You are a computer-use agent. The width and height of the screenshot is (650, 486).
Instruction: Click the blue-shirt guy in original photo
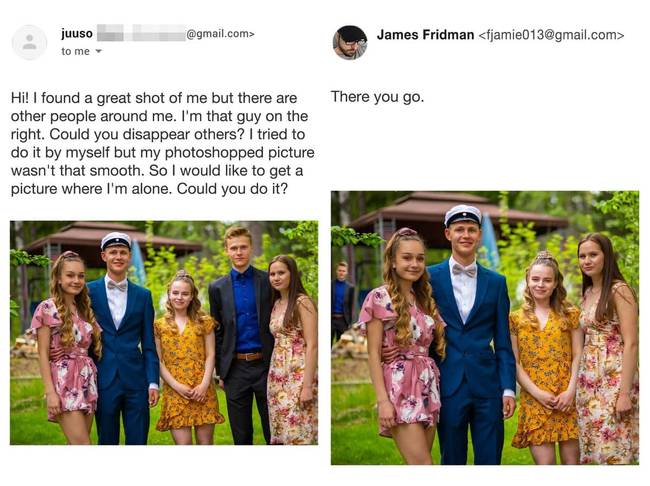(242, 332)
